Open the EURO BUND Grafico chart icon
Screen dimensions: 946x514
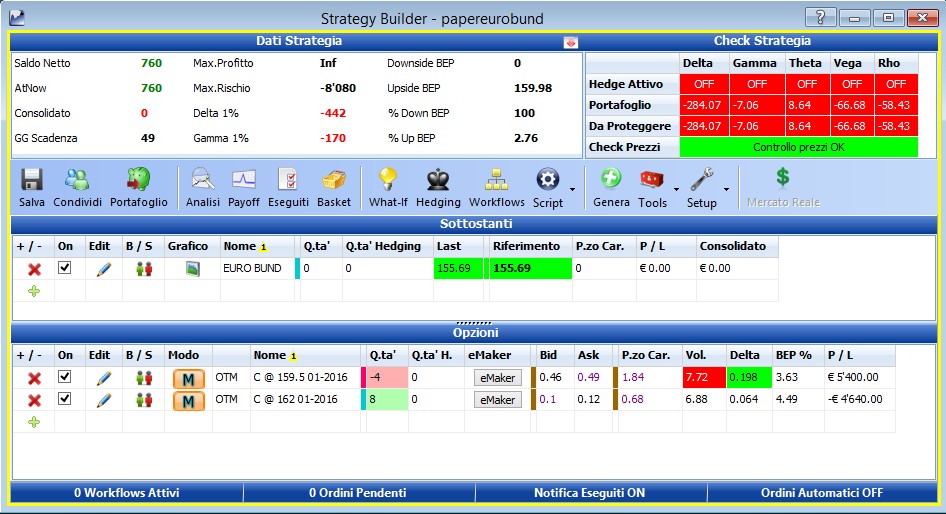192,268
